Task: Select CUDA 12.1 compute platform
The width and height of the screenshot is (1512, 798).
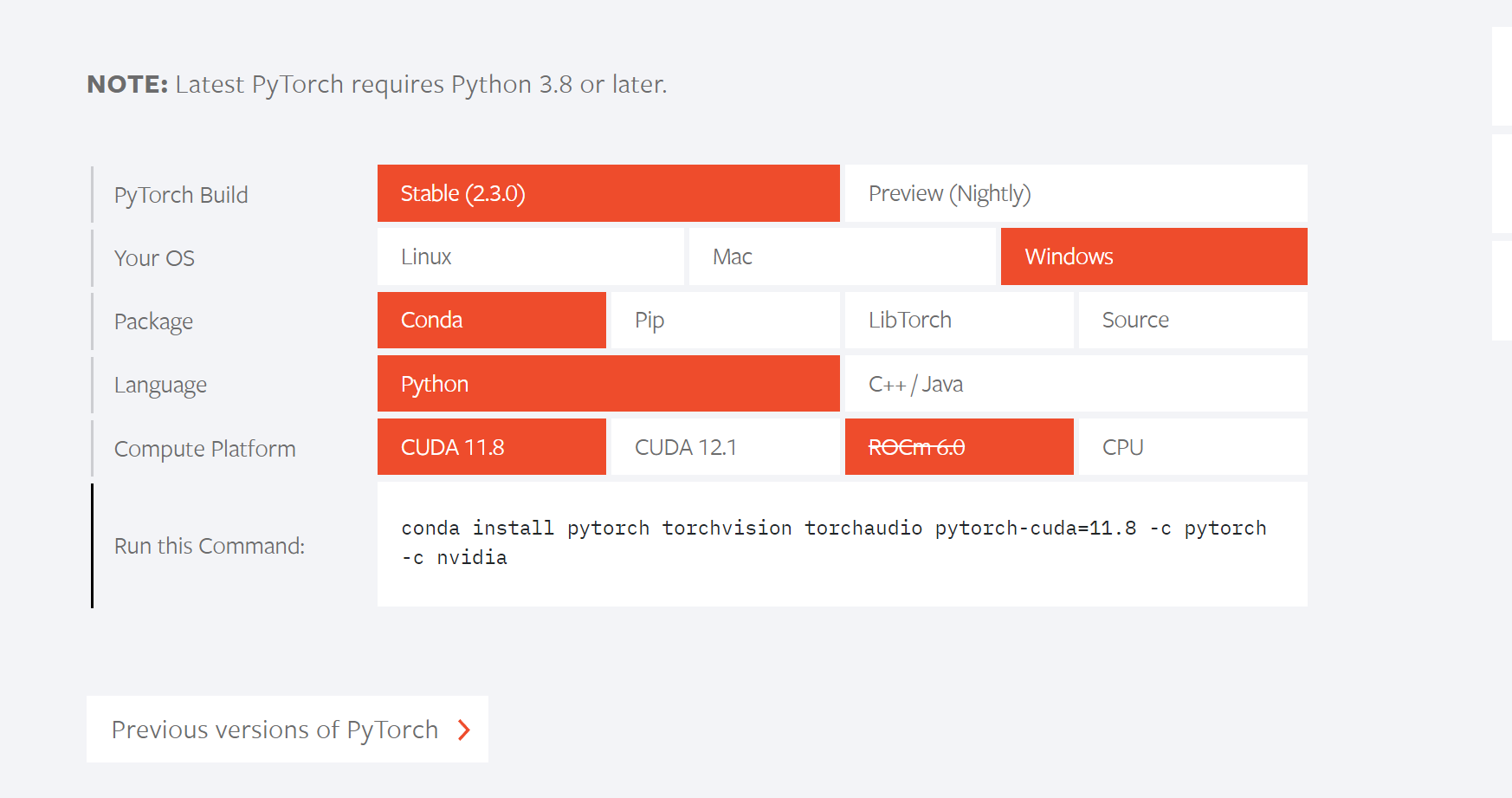Action: pos(726,447)
